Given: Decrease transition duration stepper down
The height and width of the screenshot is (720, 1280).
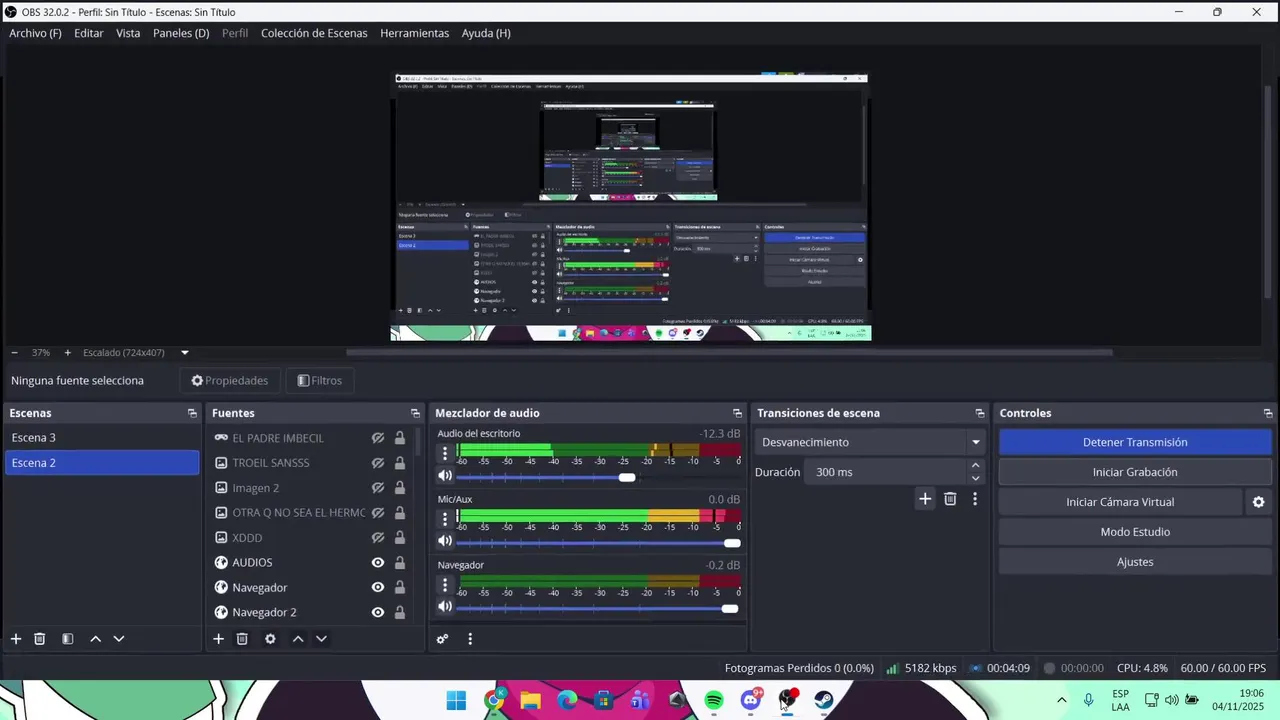Looking at the screenshot, I should pyautogui.click(x=976, y=478).
